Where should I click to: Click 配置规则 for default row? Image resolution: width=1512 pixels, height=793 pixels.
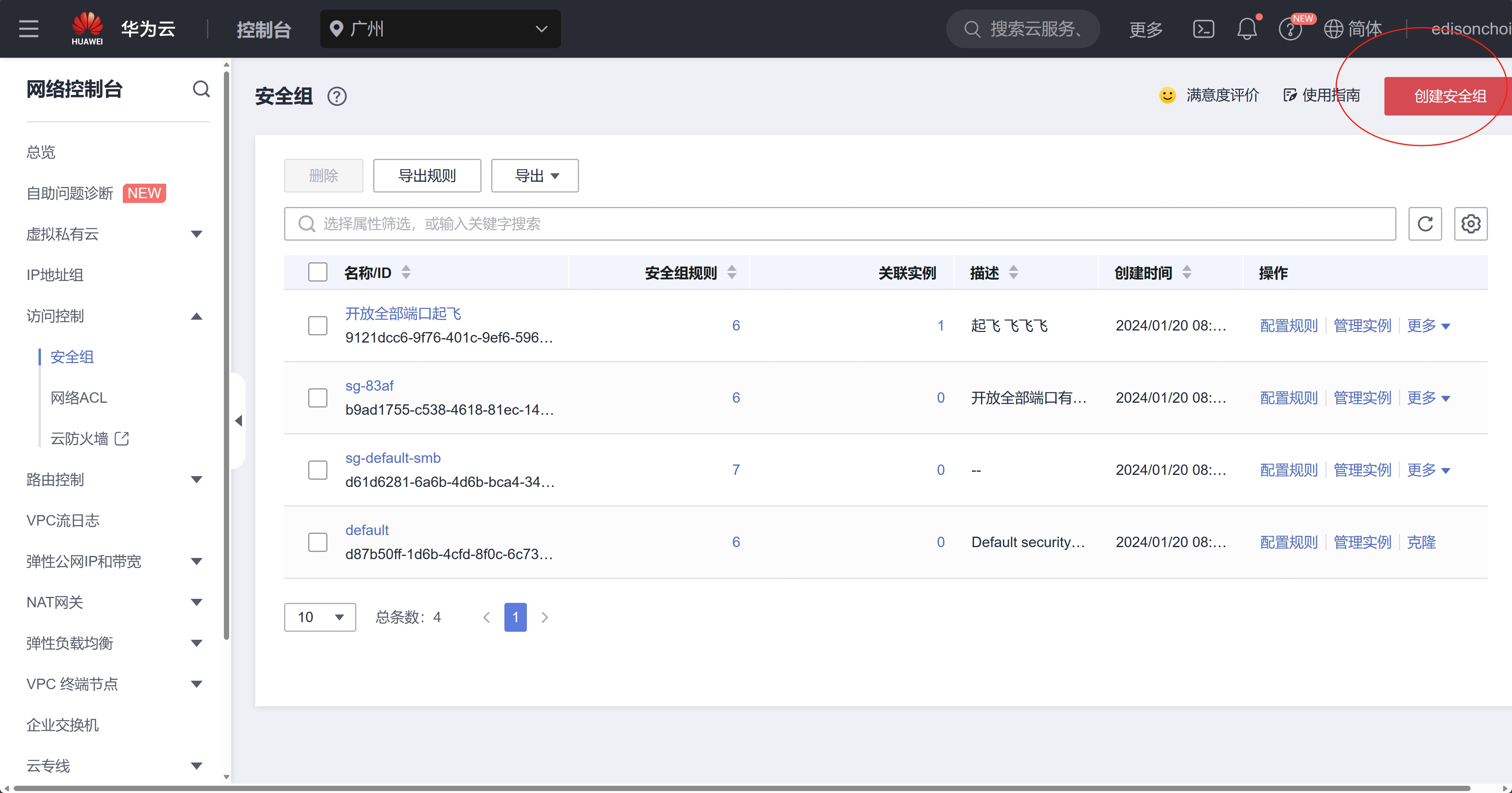pos(1288,542)
